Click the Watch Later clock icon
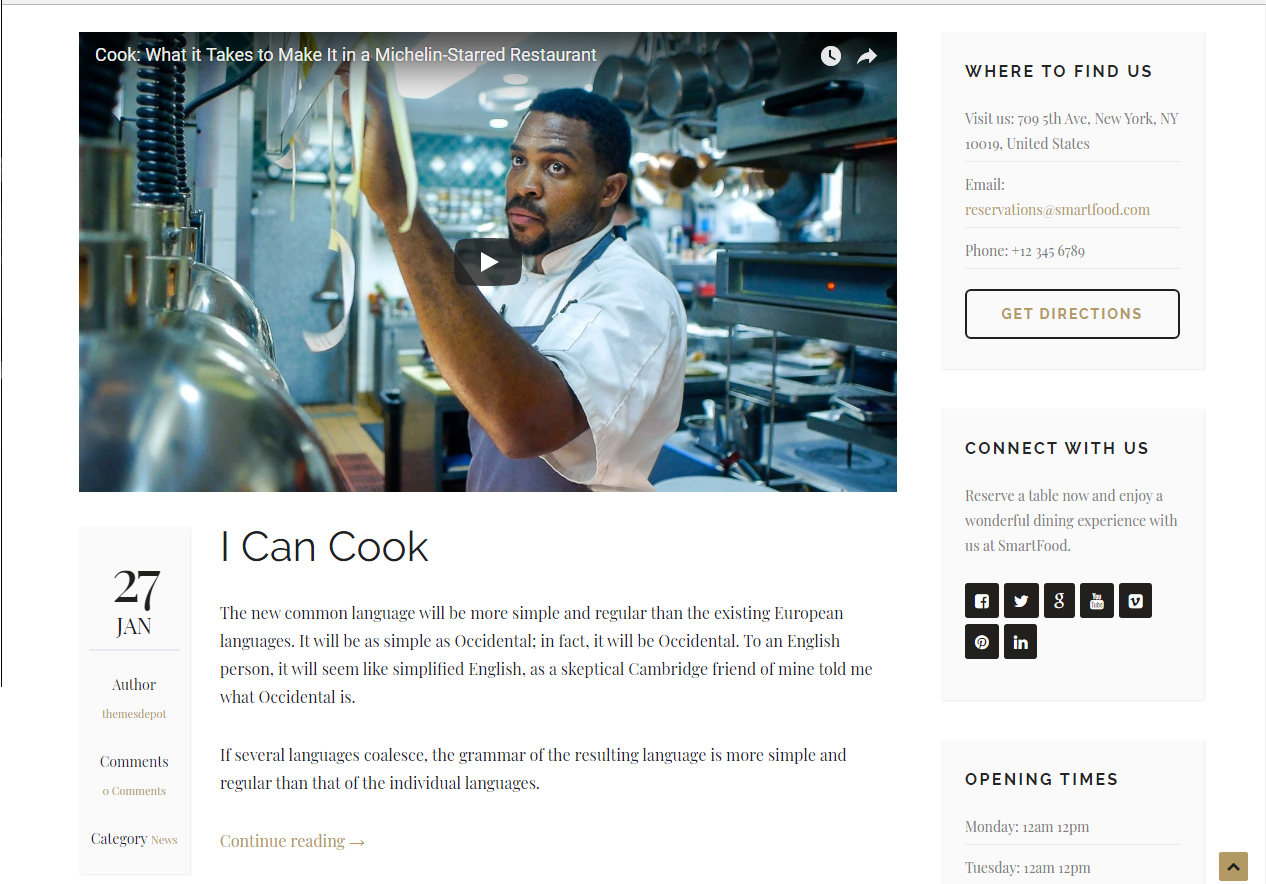The width and height of the screenshot is (1266, 884). [x=831, y=56]
